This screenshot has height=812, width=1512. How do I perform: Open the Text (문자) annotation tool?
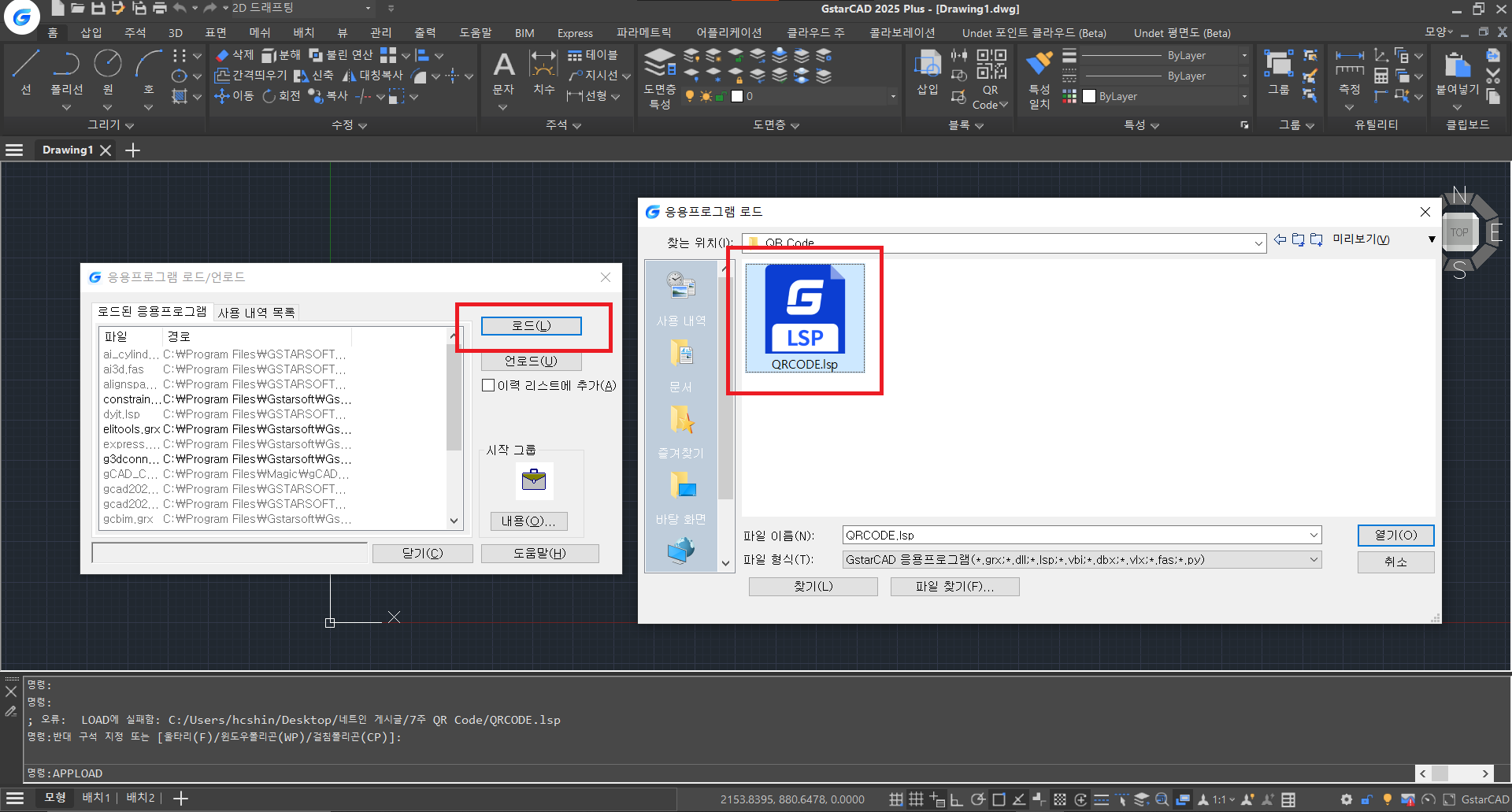[503, 74]
